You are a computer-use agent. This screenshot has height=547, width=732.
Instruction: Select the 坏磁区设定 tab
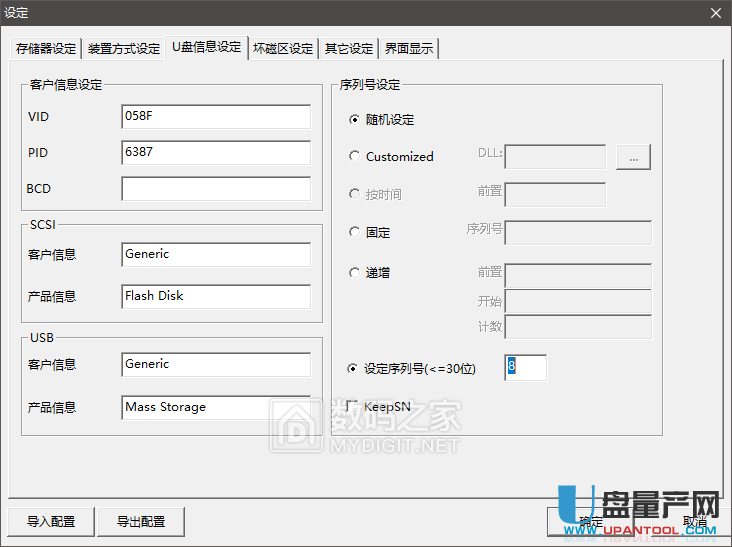click(x=282, y=49)
